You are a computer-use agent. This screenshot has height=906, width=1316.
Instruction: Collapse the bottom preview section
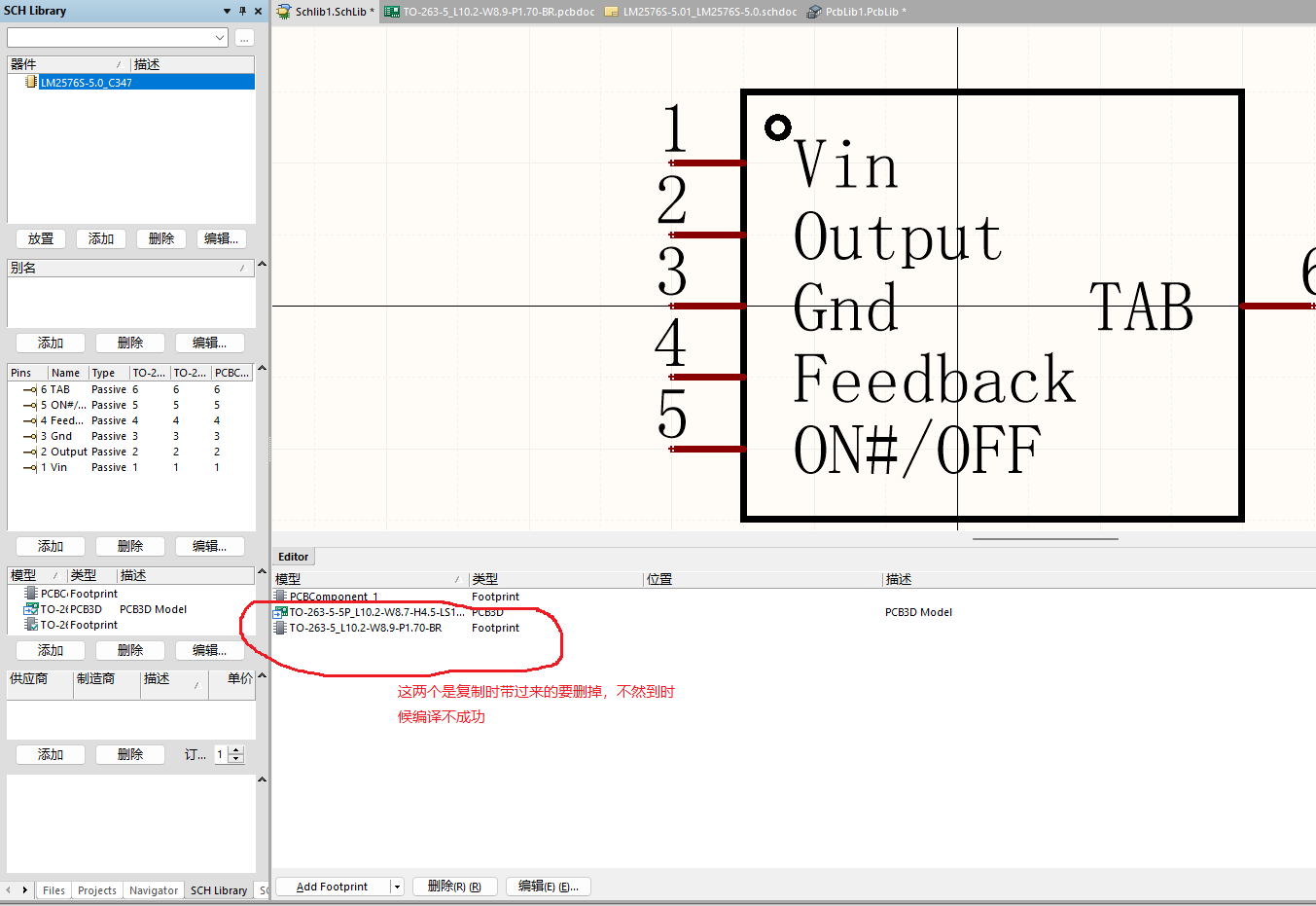[x=262, y=779]
